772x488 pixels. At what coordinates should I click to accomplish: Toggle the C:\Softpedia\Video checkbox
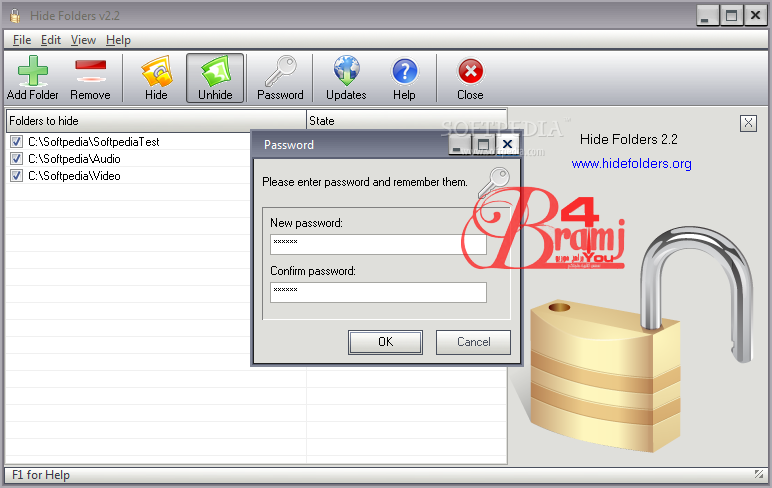coord(16,176)
